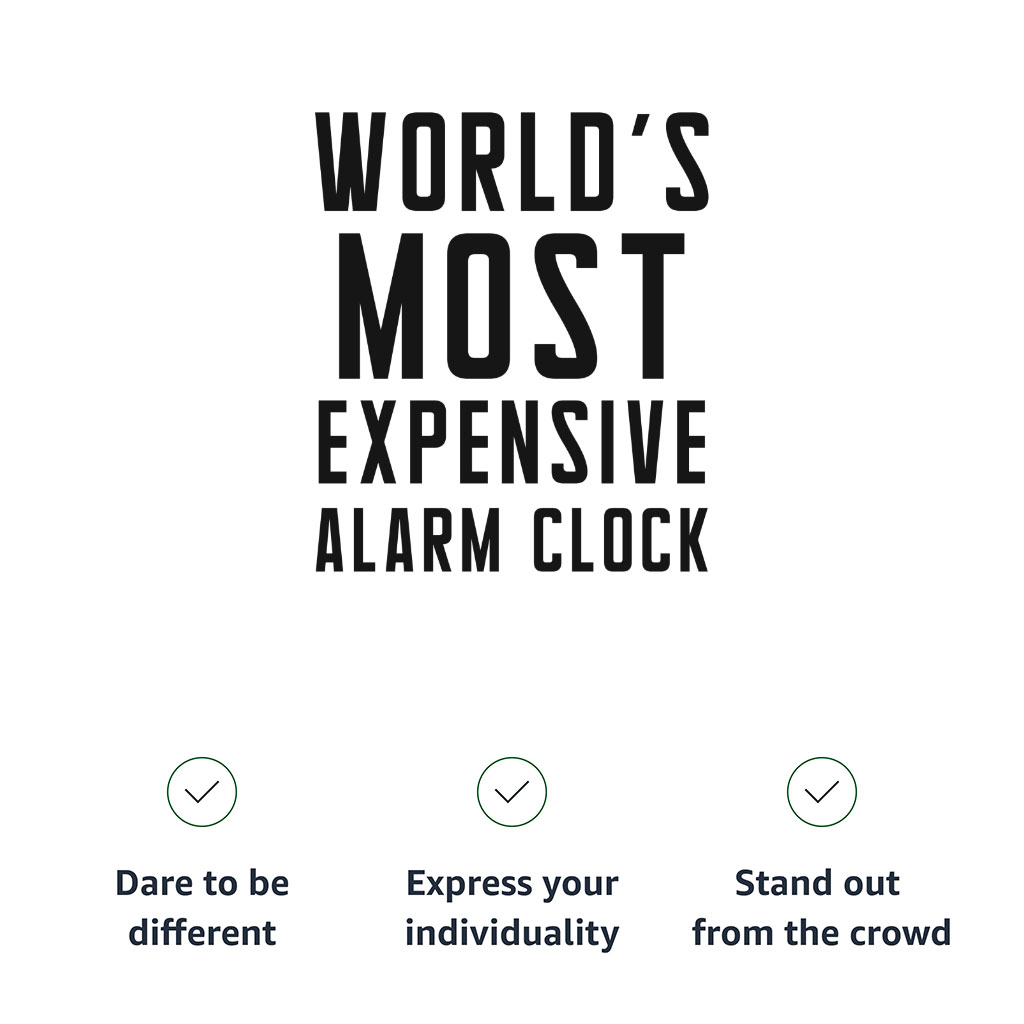Click the word "CLOCK" in the headline
This screenshot has height=1024, width=1024.
click(x=620, y=541)
